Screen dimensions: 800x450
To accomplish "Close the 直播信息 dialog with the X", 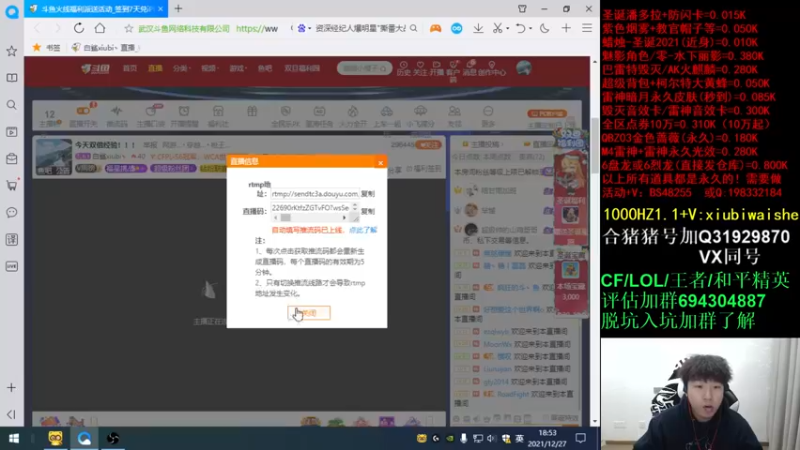I will click(x=381, y=163).
